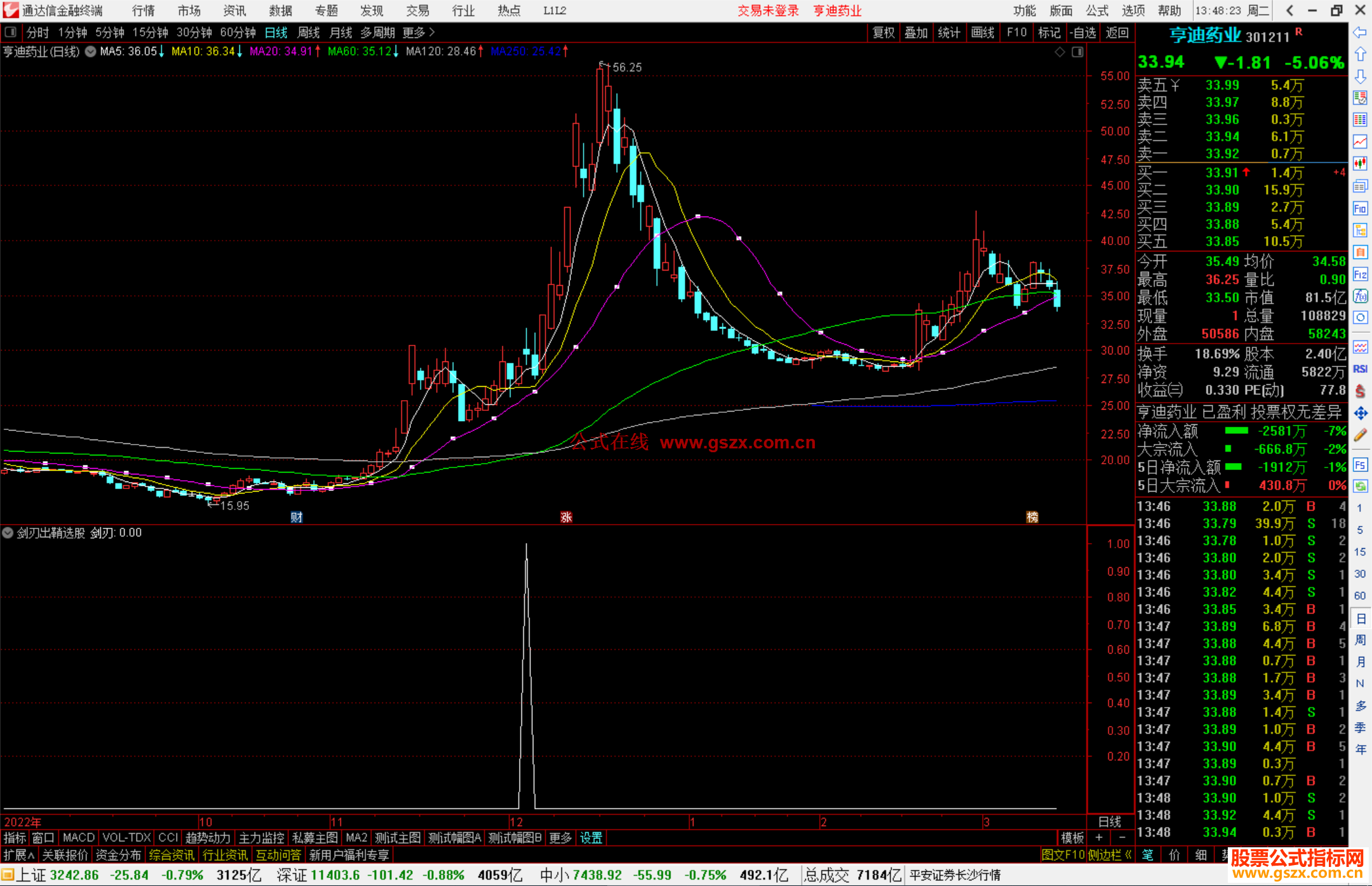This screenshot has height=886, width=1372.
Task: Click the green refresh icon in sidebar
Action: pyautogui.click(x=1360, y=487)
